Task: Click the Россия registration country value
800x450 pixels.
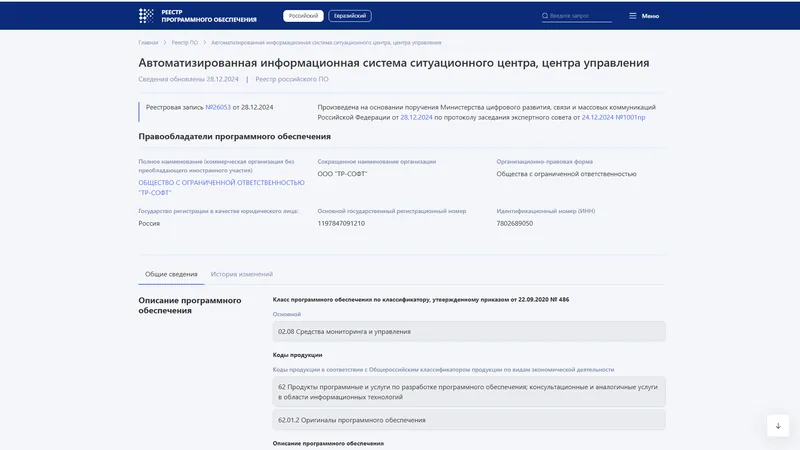Action: pos(149,223)
